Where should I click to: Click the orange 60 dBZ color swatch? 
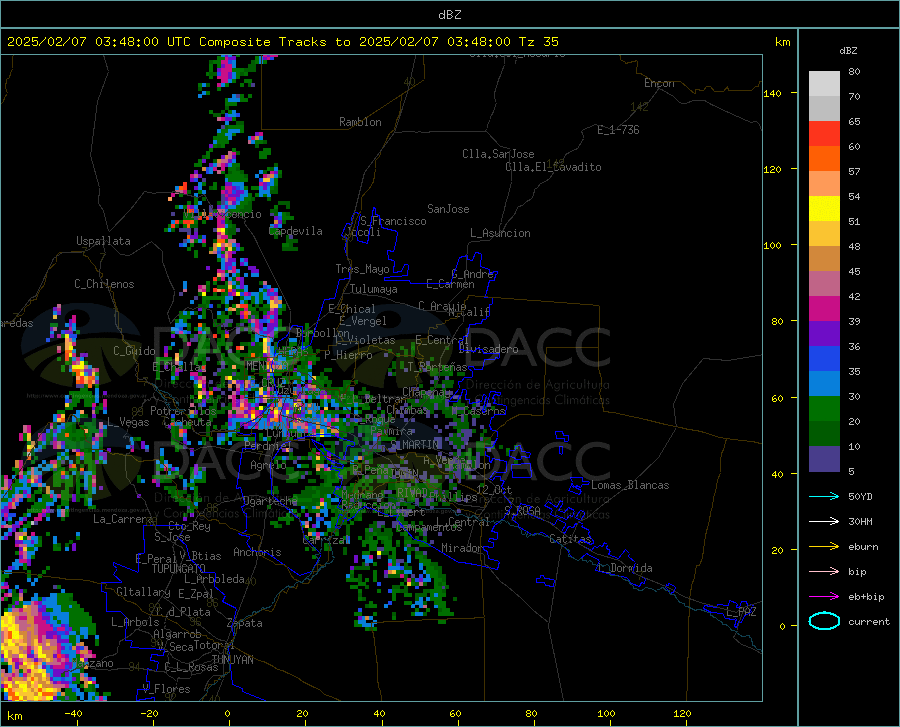click(824, 158)
